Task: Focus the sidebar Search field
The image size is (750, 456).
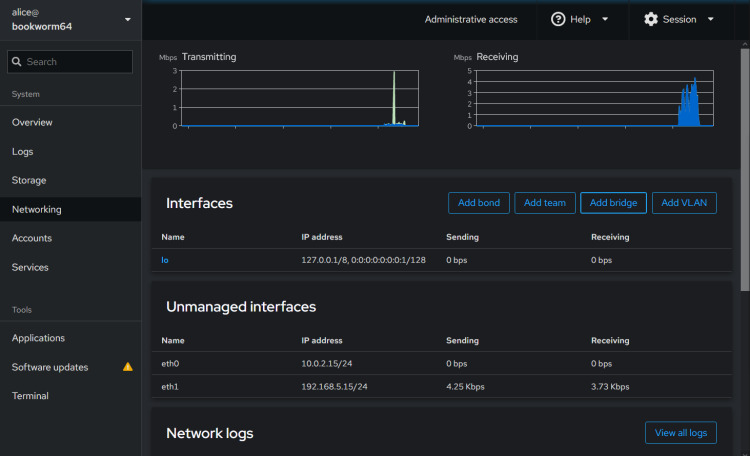Action: [70, 62]
